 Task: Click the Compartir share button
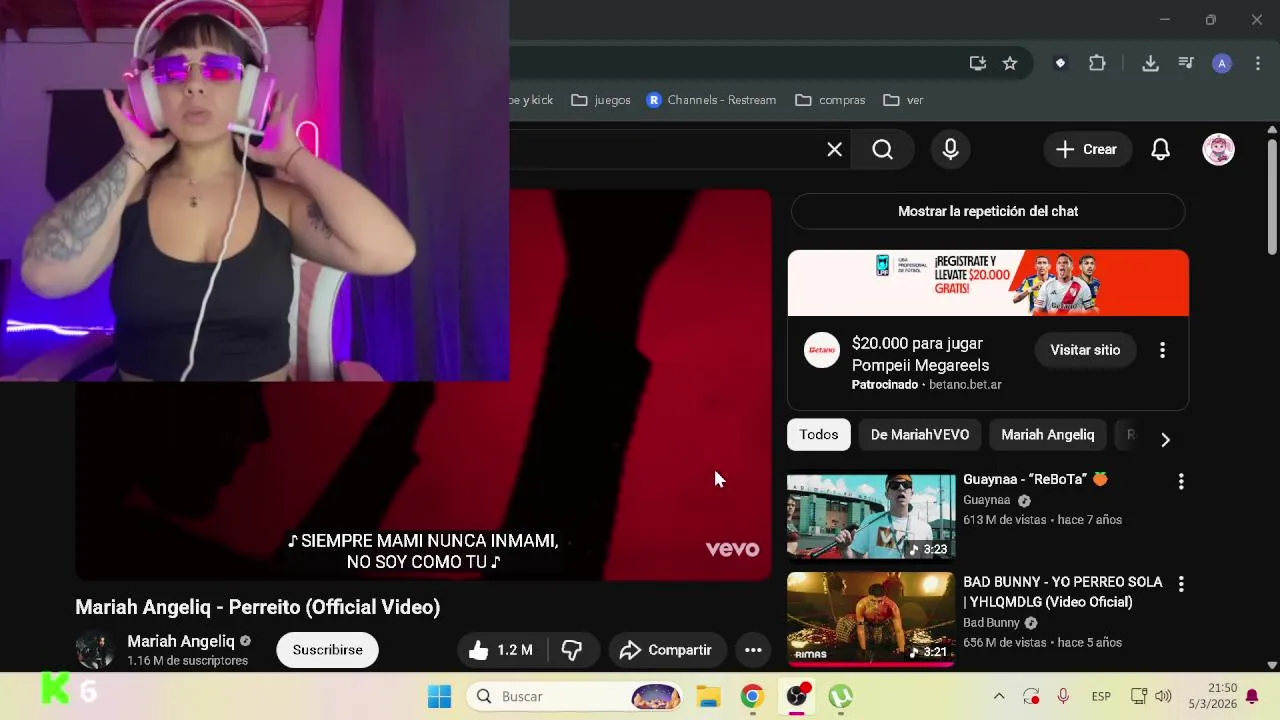667,650
